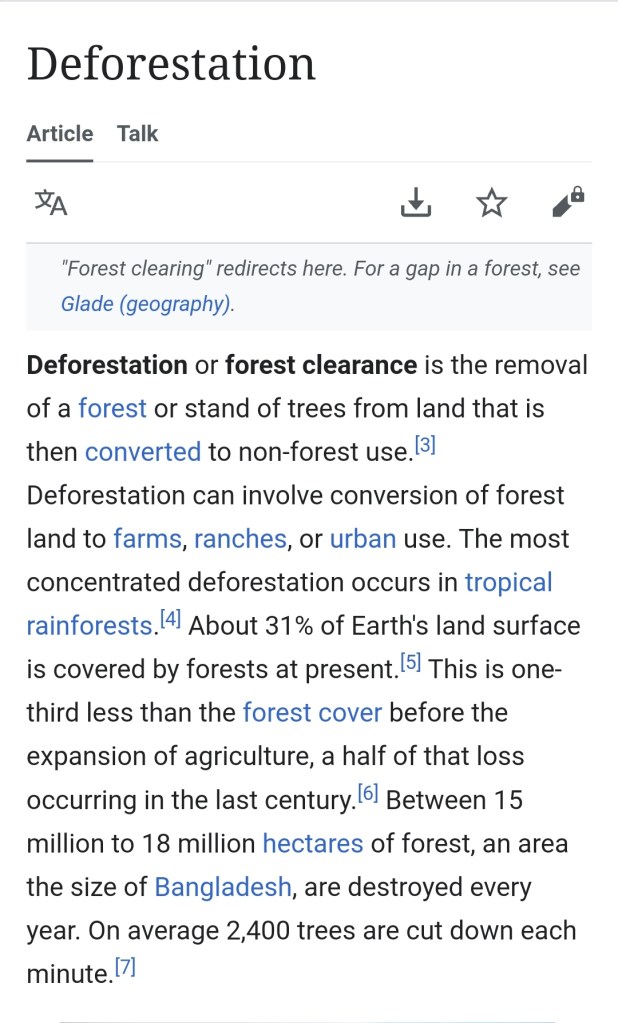Visit the farms link
This screenshot has width=618, height=1023.
[147, 539]
